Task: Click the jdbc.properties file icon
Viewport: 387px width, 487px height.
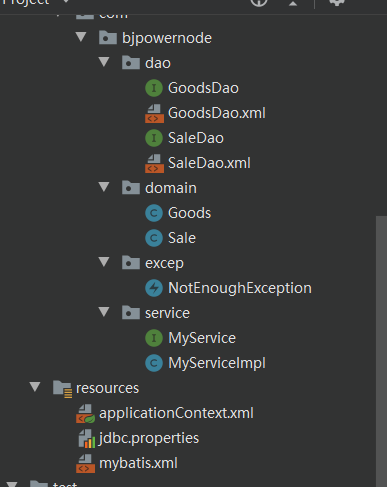Action: (87, 438)
